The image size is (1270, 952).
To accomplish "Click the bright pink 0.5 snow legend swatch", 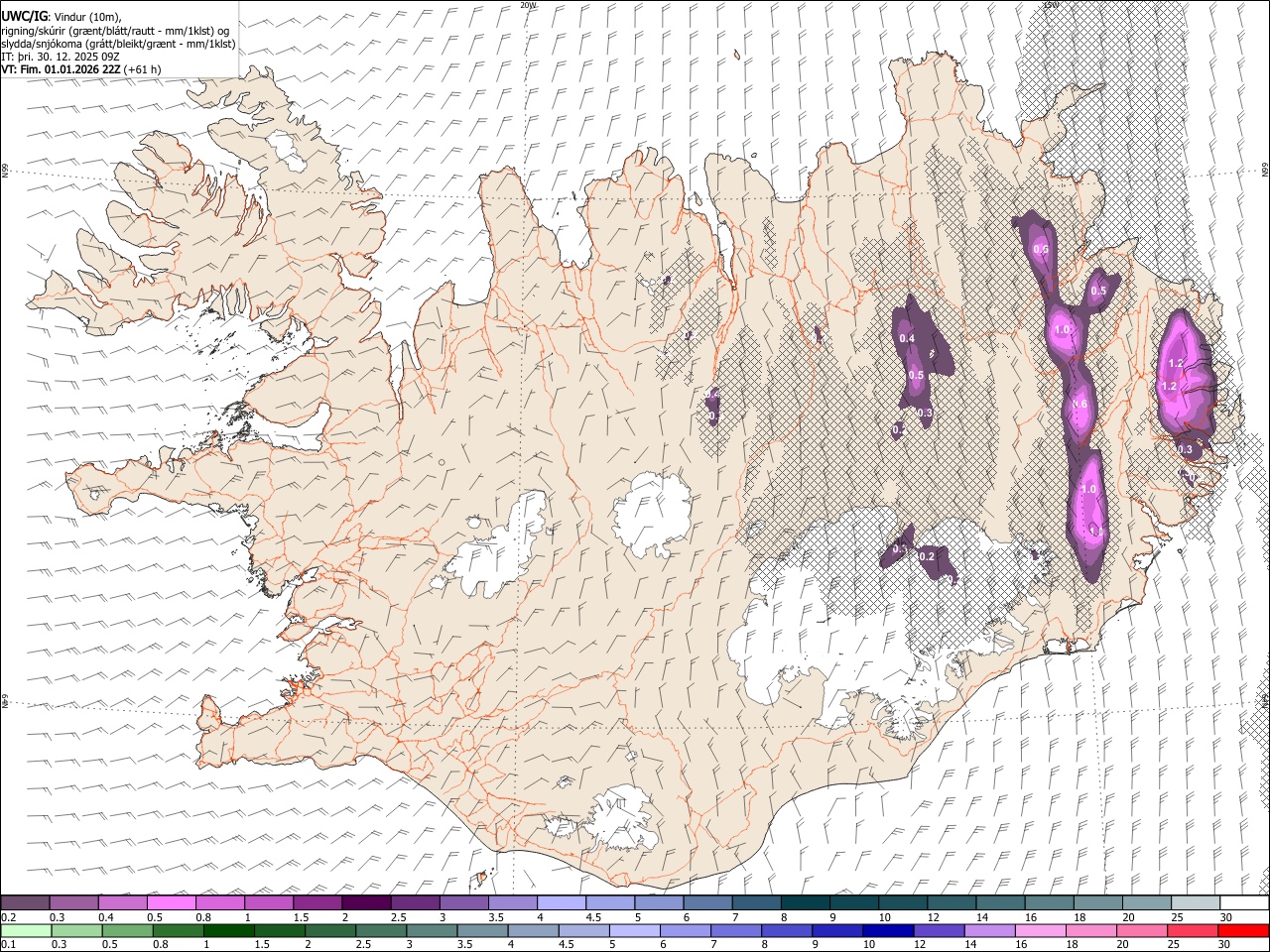I will (x=172, y=903).
